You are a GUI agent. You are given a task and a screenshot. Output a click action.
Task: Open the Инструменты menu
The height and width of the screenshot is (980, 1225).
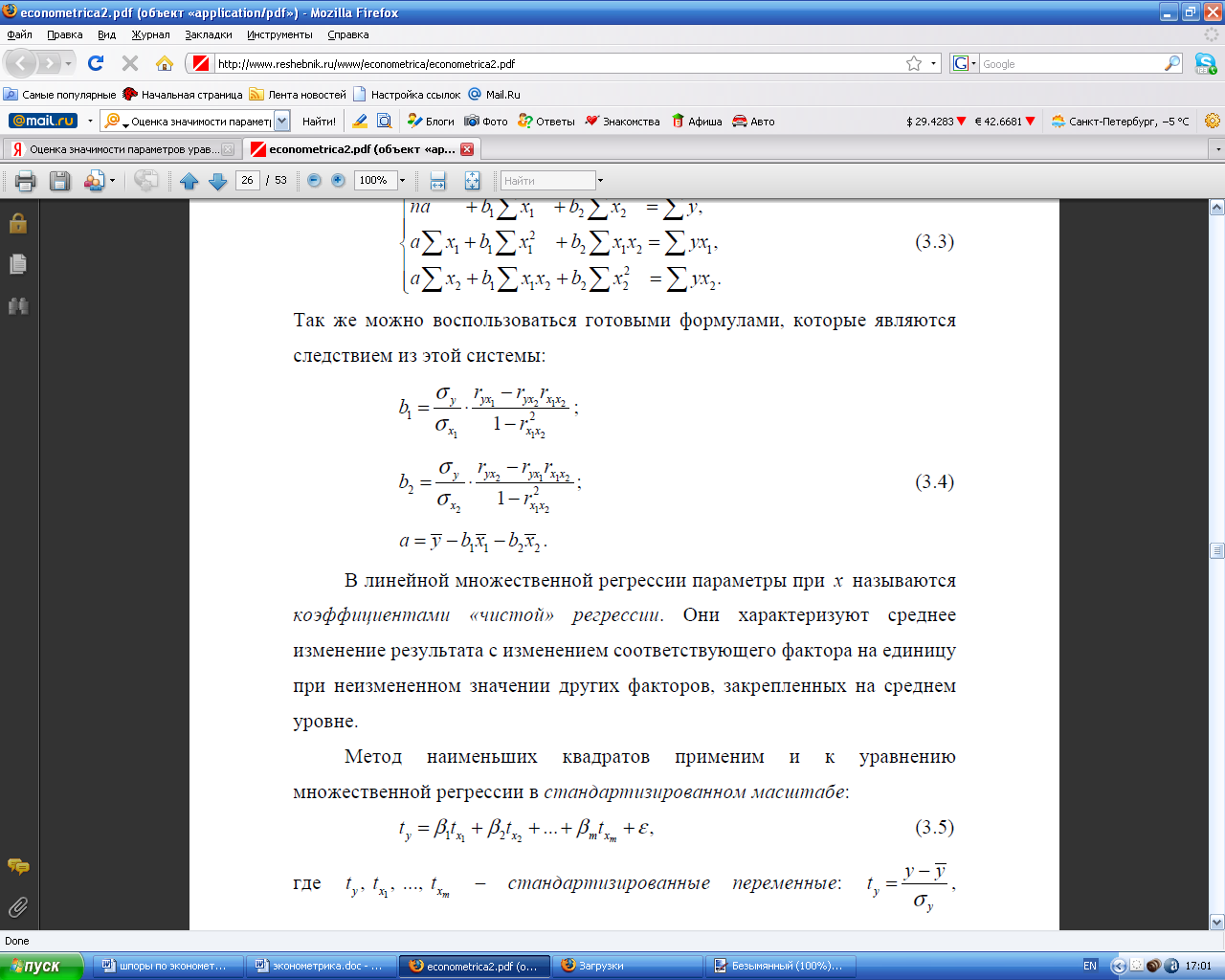[x=279, y=34]
